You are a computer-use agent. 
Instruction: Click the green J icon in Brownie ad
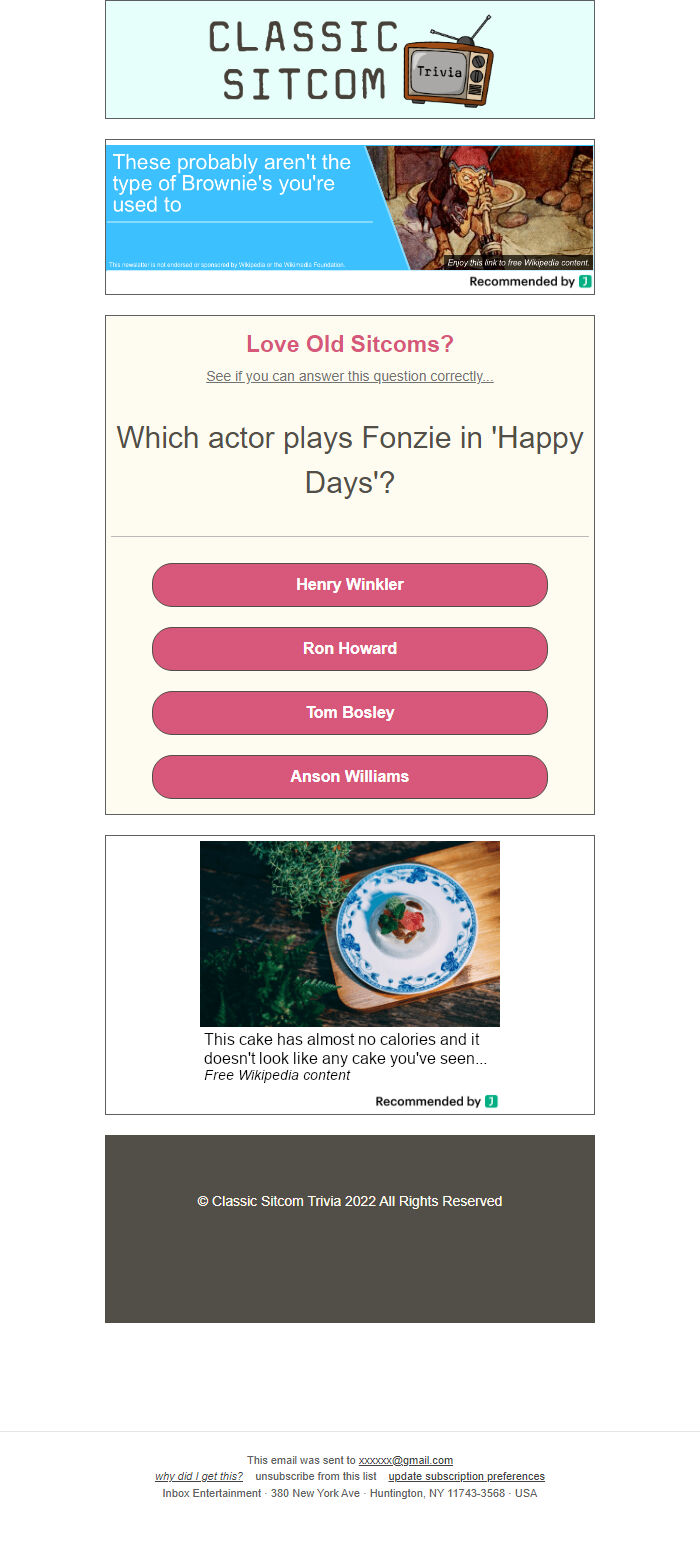click(585, 282)
